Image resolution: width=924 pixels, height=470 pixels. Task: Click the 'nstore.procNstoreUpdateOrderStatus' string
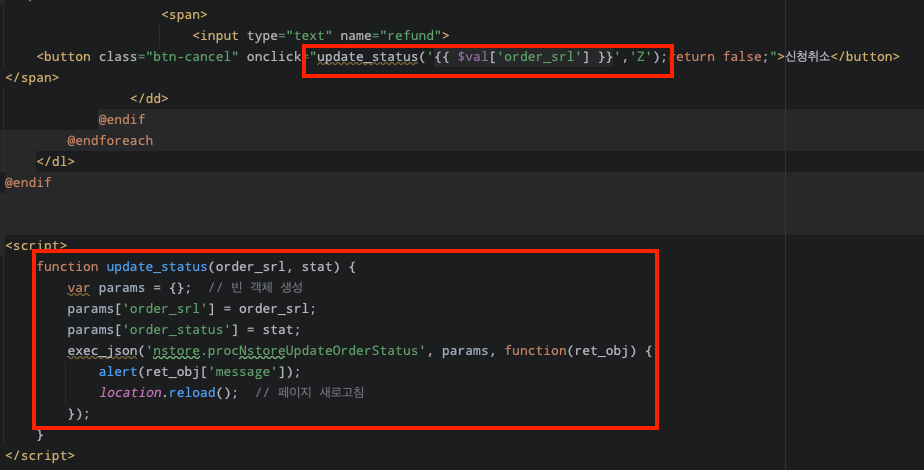[x=286, y=351]
